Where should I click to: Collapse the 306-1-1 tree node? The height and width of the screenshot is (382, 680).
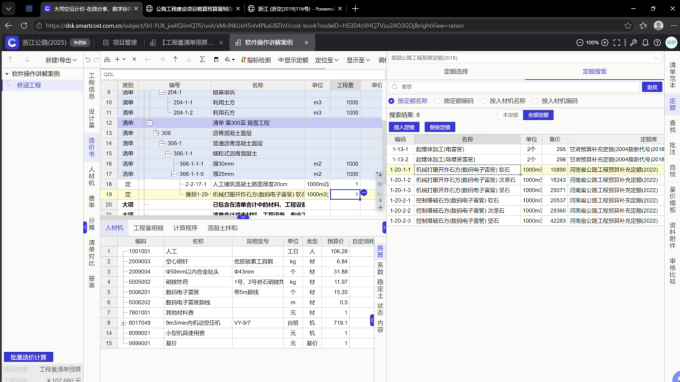point(168,153)
